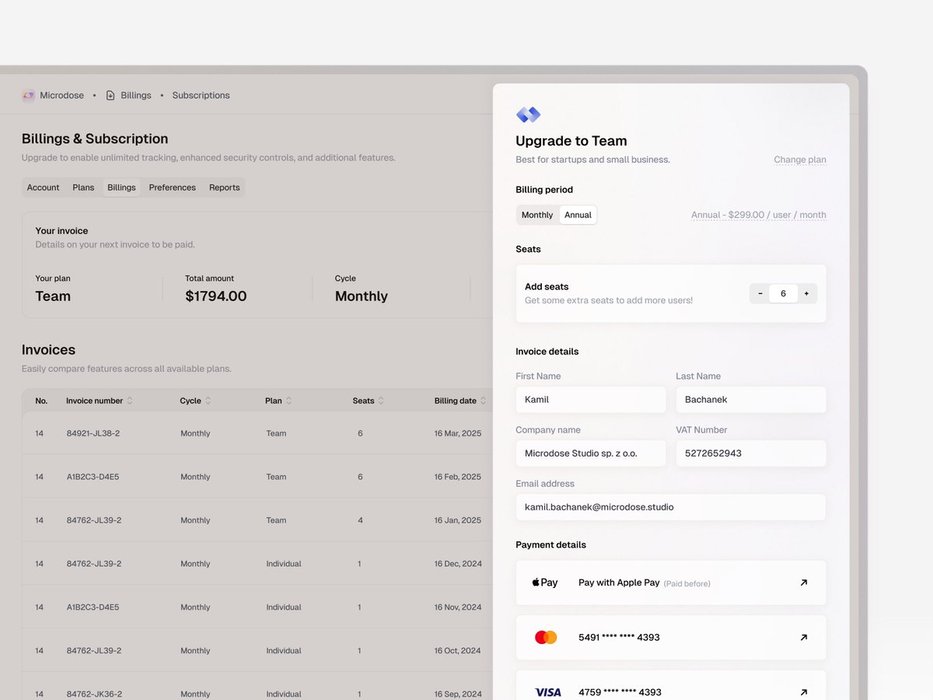Image resolution: width=933 pixels, height=700 pixels.
Task: Switch to the Preferences tab
Action: pyautogui.click(x=172, y=188)
